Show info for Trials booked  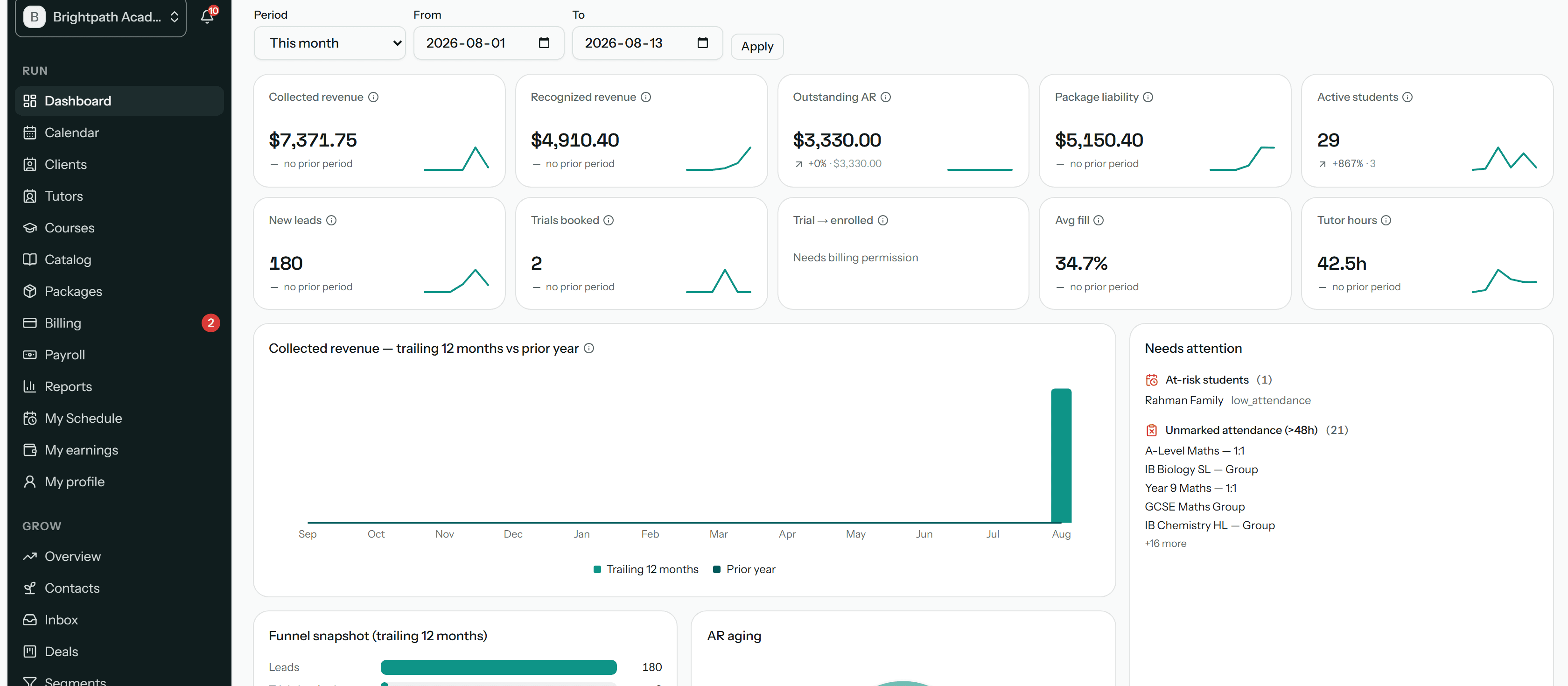[609, 220]
